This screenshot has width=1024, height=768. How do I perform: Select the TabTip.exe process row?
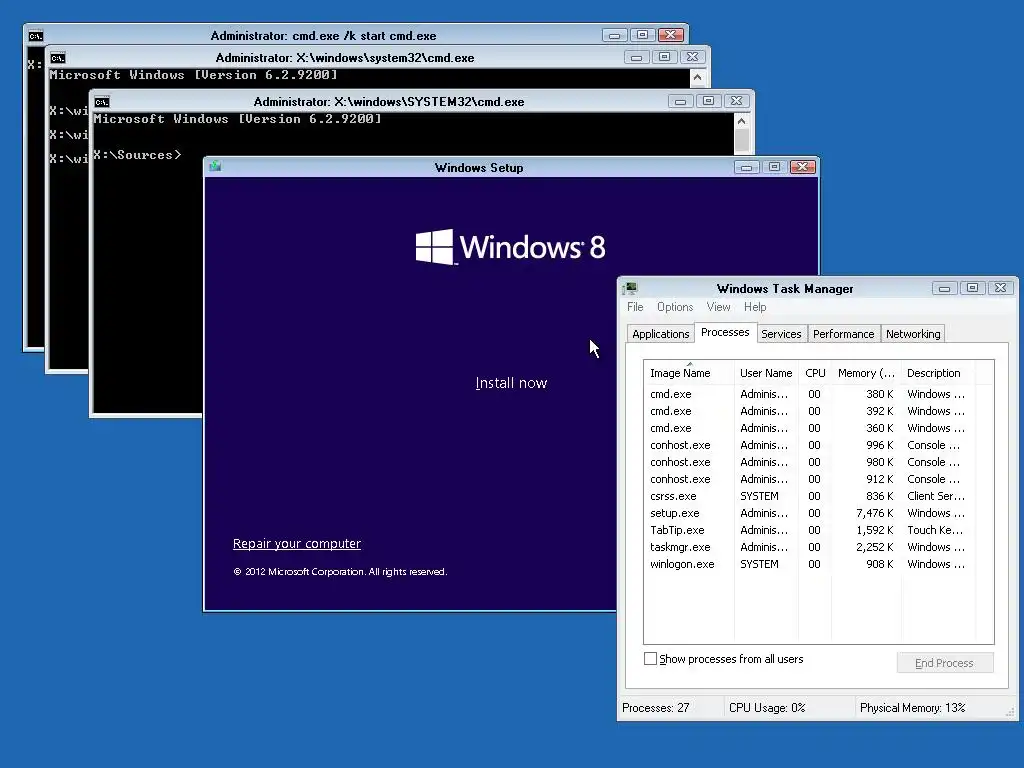pos(810,530)
